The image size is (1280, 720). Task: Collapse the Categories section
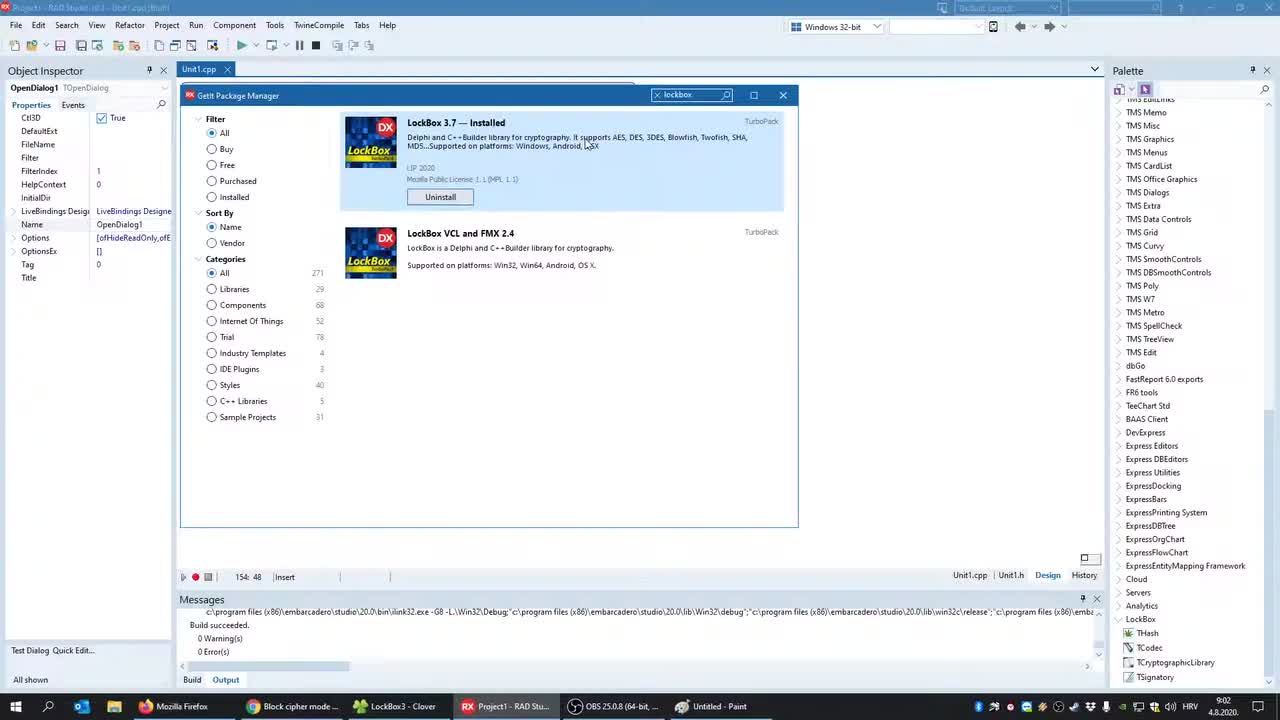click(x=198, y=259)
